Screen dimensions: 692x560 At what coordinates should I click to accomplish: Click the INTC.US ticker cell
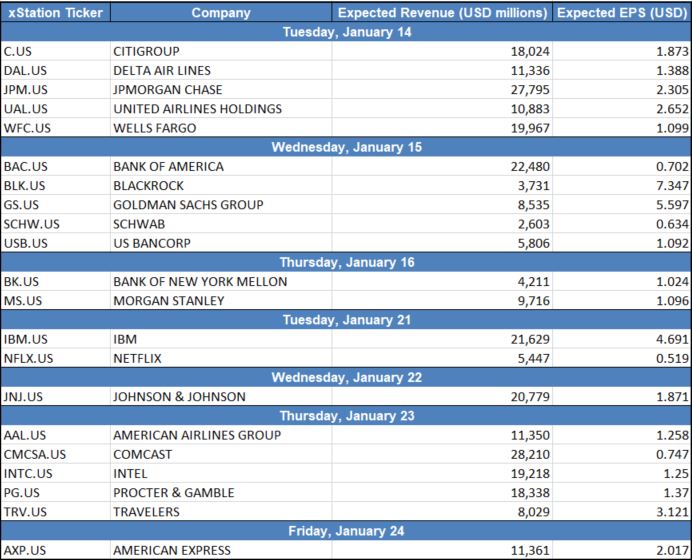tap(26, 474)
